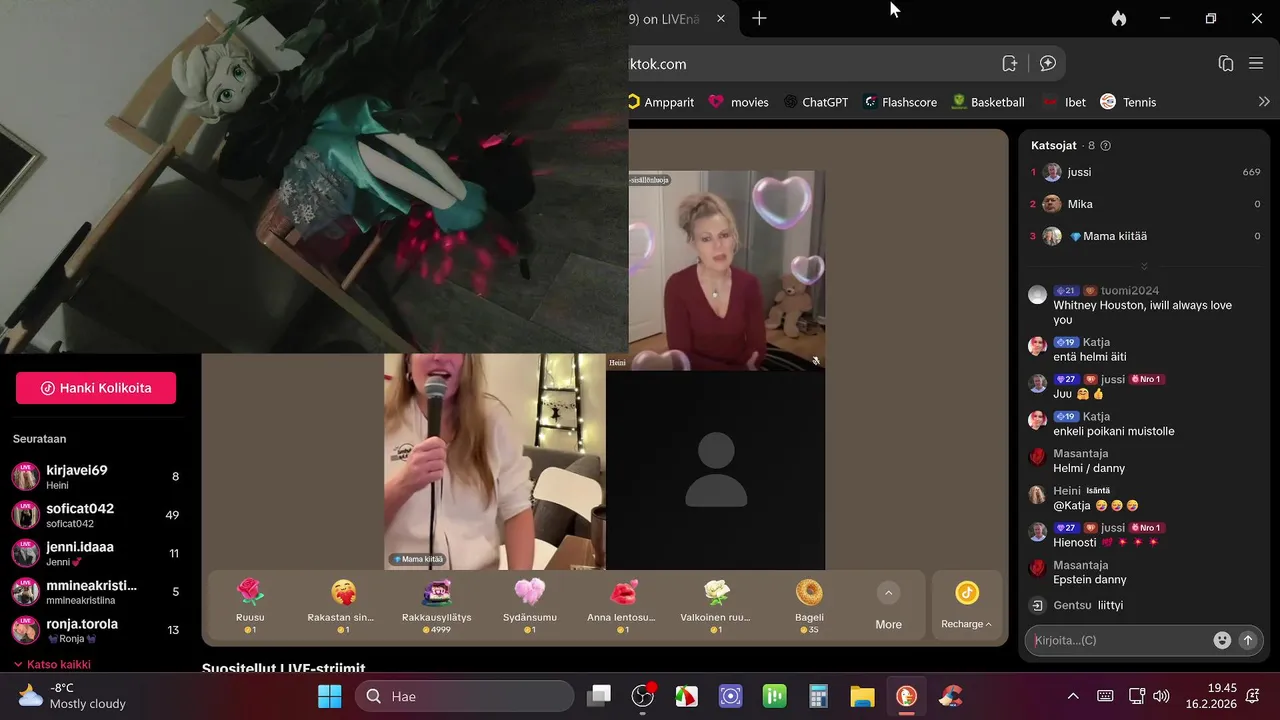The image size is (1280, 720).
Task: Open the AI chat icon in address bar
Action: [1048, 63]
